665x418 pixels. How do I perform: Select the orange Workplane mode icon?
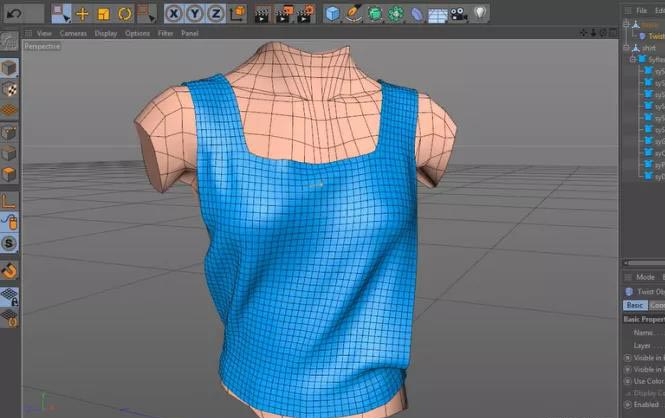[x=9, y=110]
